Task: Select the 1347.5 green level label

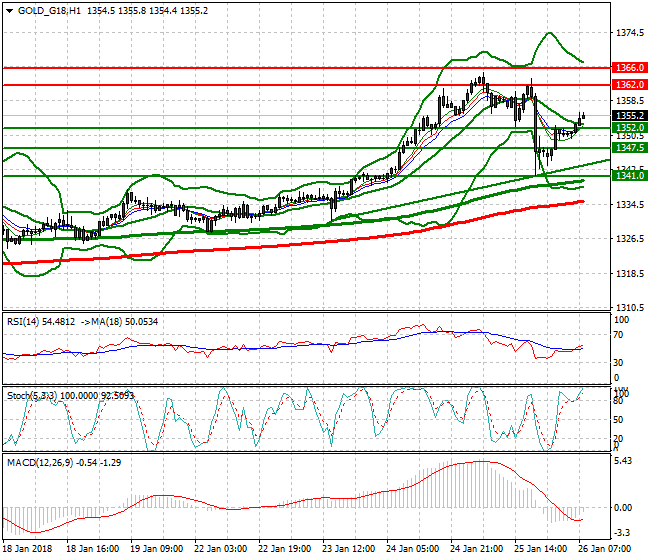Action: 627,147
